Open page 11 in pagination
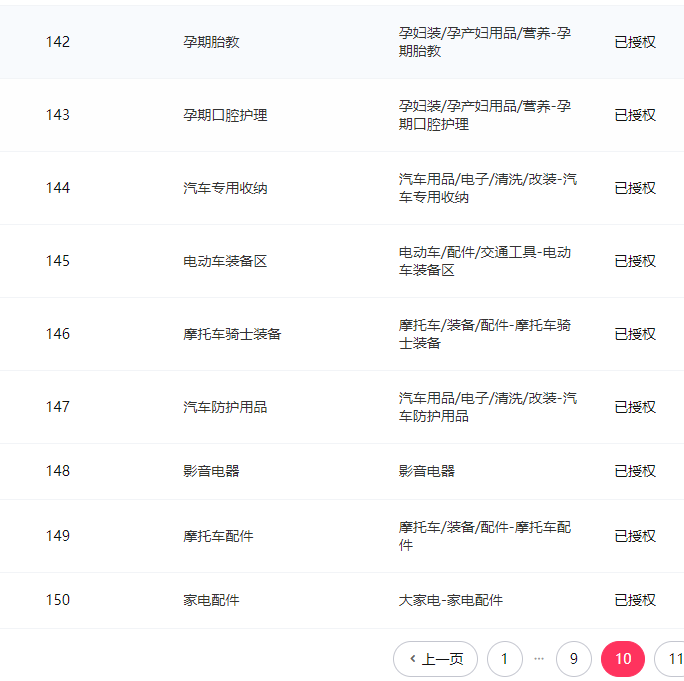The height and width of the screenshot is (681, 684). pyautogui.click(x=673, y=659)
